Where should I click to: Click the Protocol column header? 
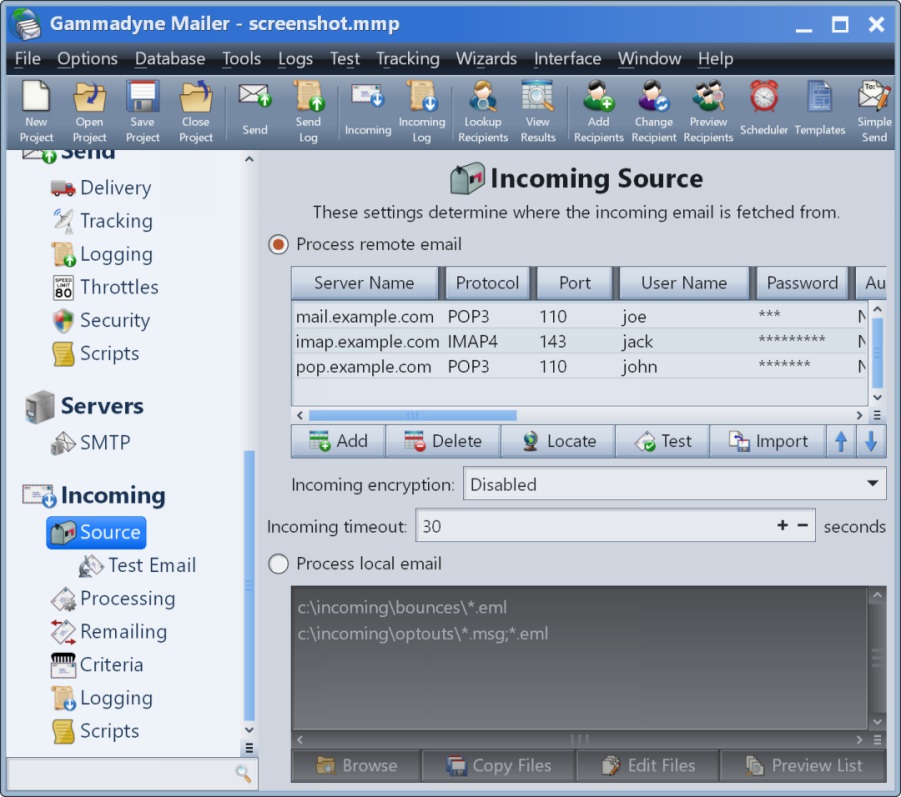487,283
